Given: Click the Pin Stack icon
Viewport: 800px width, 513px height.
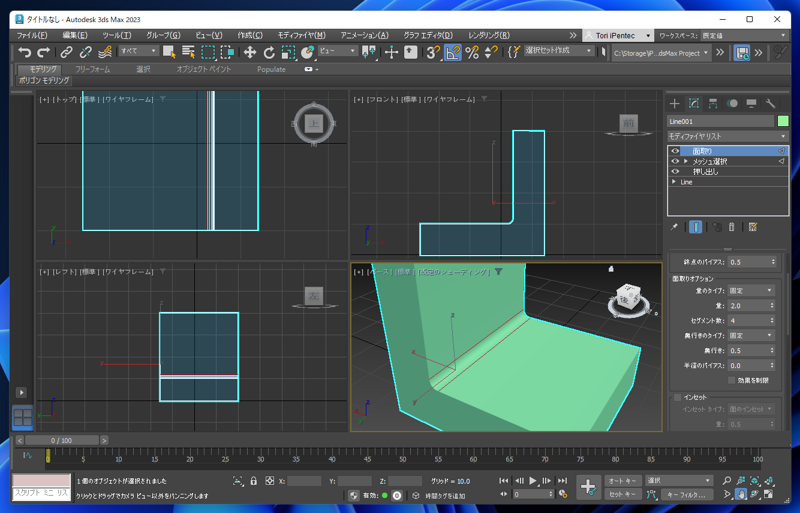Looking at the screenshot, I should [x=674, y=227].
